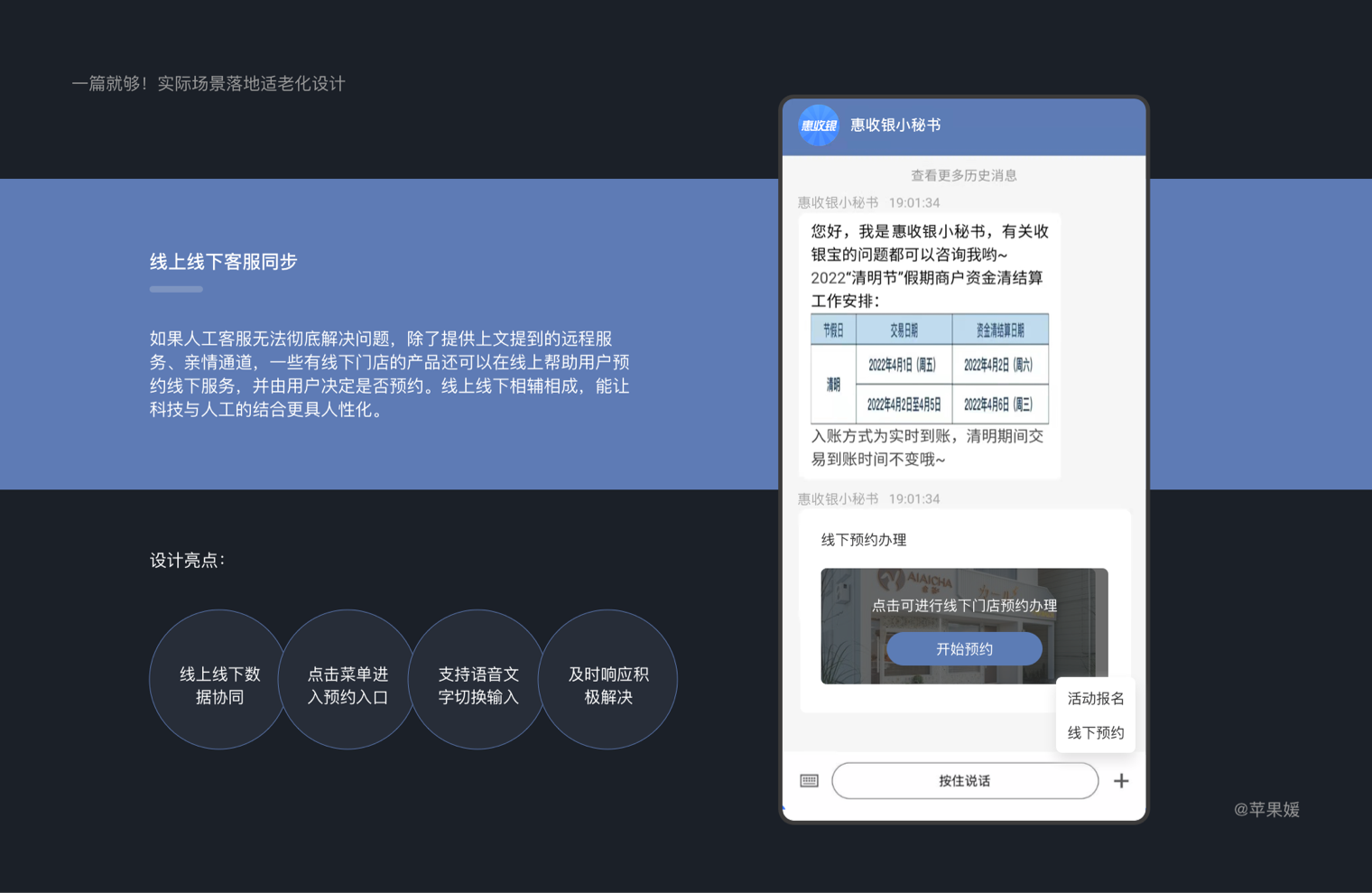Select the 点击菜单进入预约入口 circle
Image resolution: width=1372 pixels, height=893 pixels.
coord(348,679)
